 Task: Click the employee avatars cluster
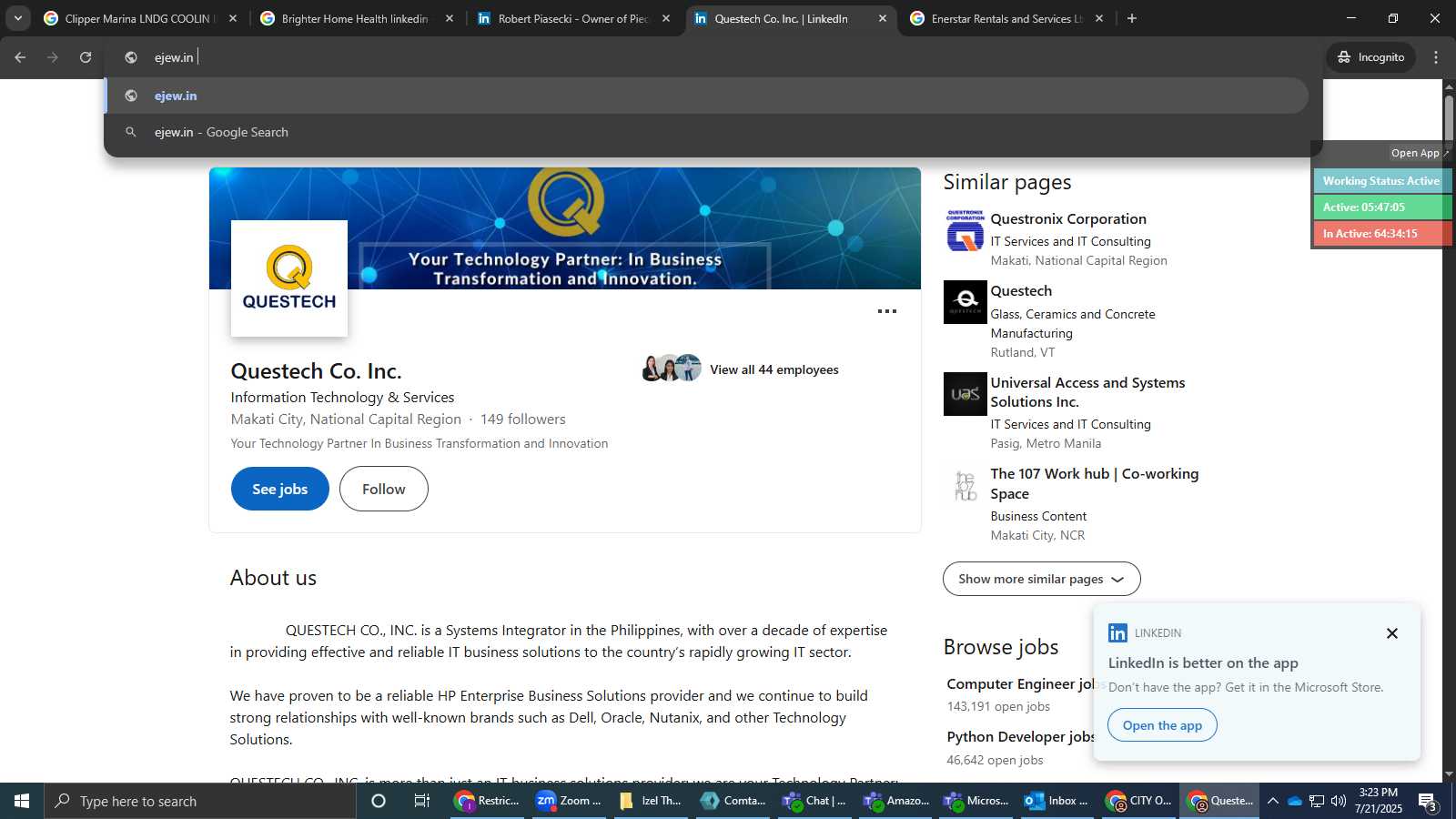click(672, 369)
